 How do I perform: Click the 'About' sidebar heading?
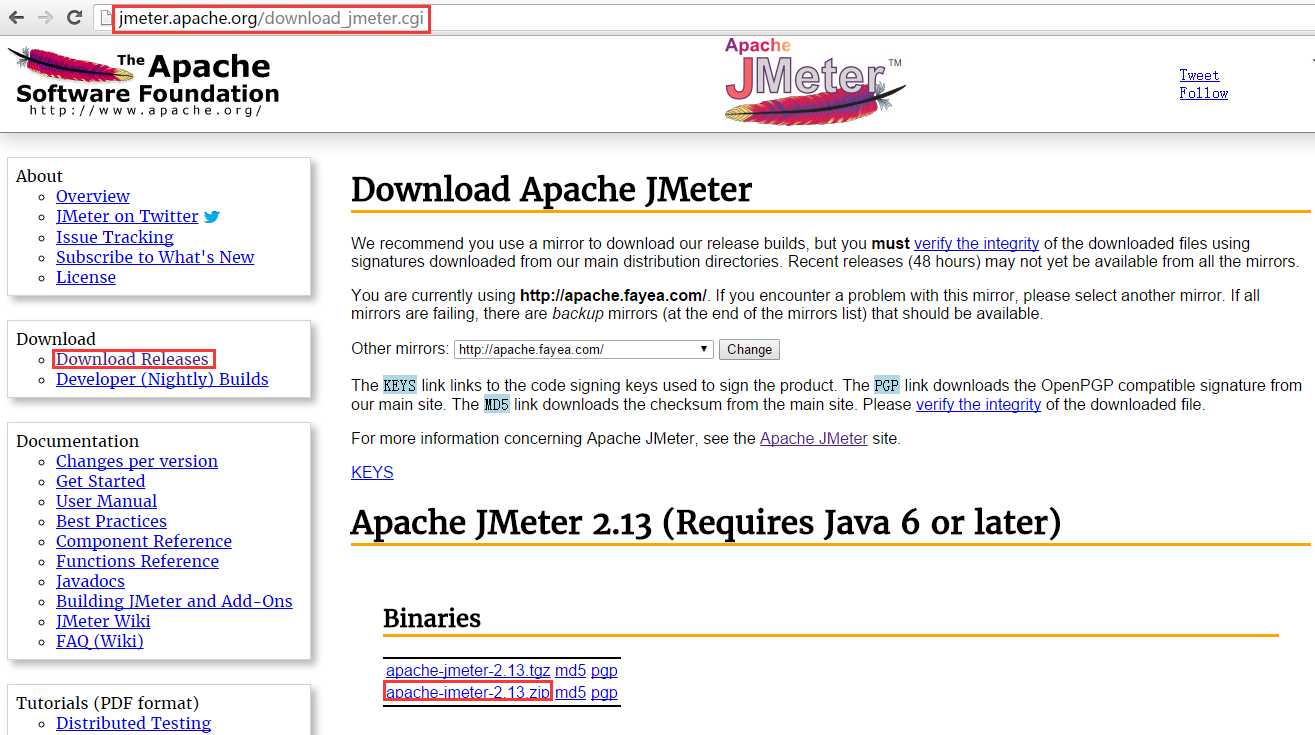pyautogui.click(x=39, y=176)
